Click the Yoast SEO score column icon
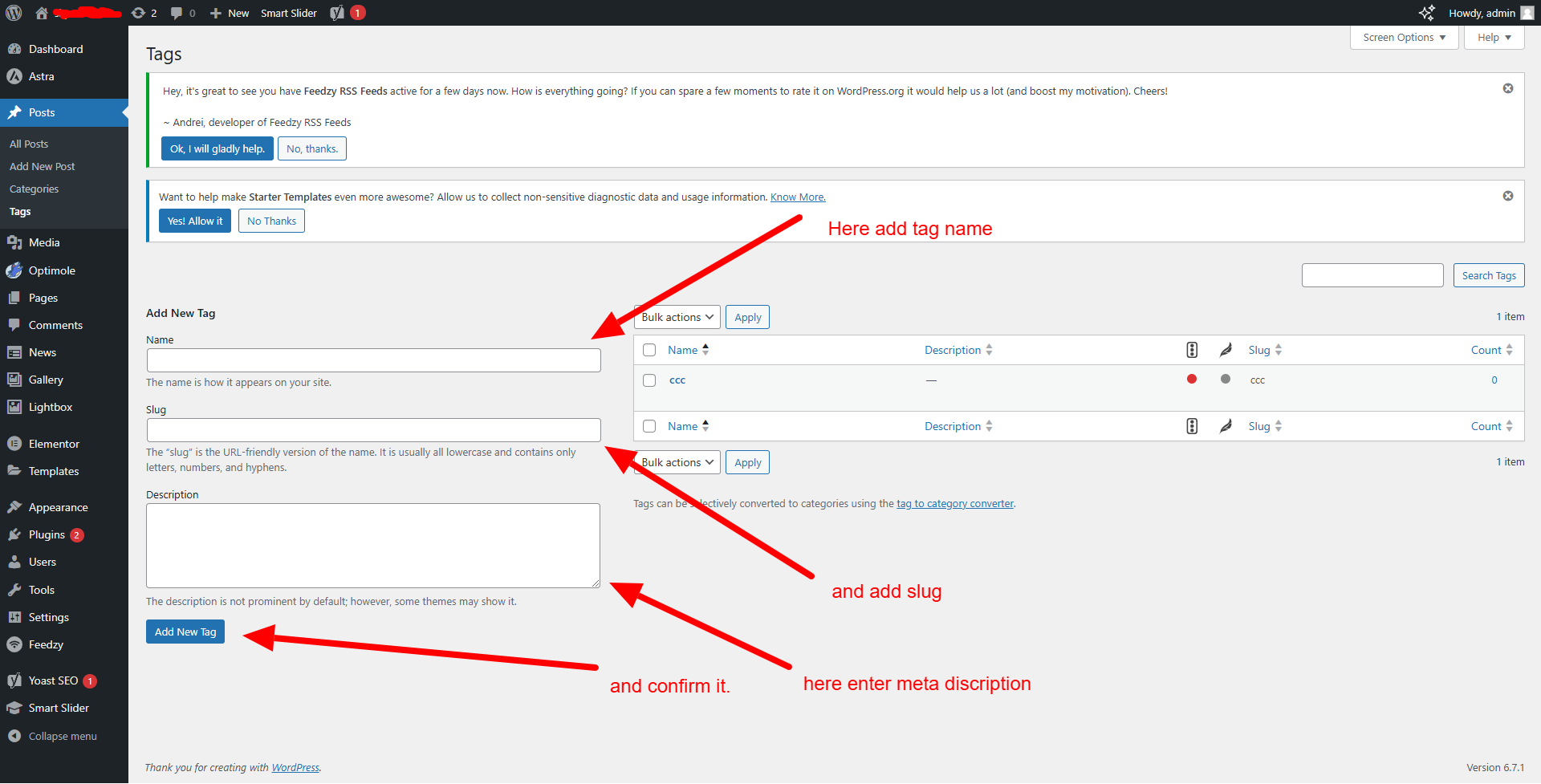The height and width of the screenshot is (784, 1541). 1192,350
